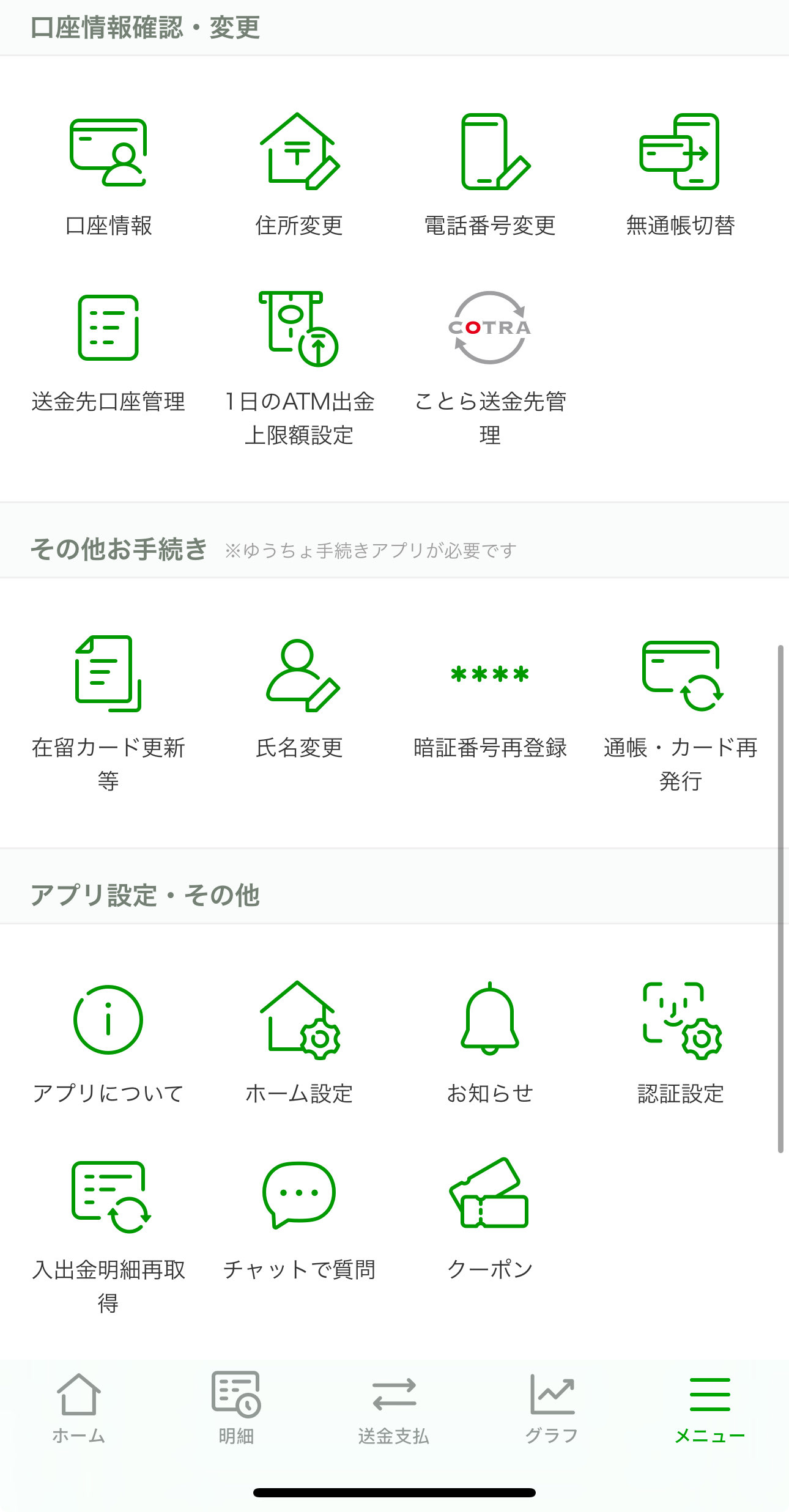789x1512 pixels.
Task: Open クーポン coupon icon
Action: pos(490,1195)
